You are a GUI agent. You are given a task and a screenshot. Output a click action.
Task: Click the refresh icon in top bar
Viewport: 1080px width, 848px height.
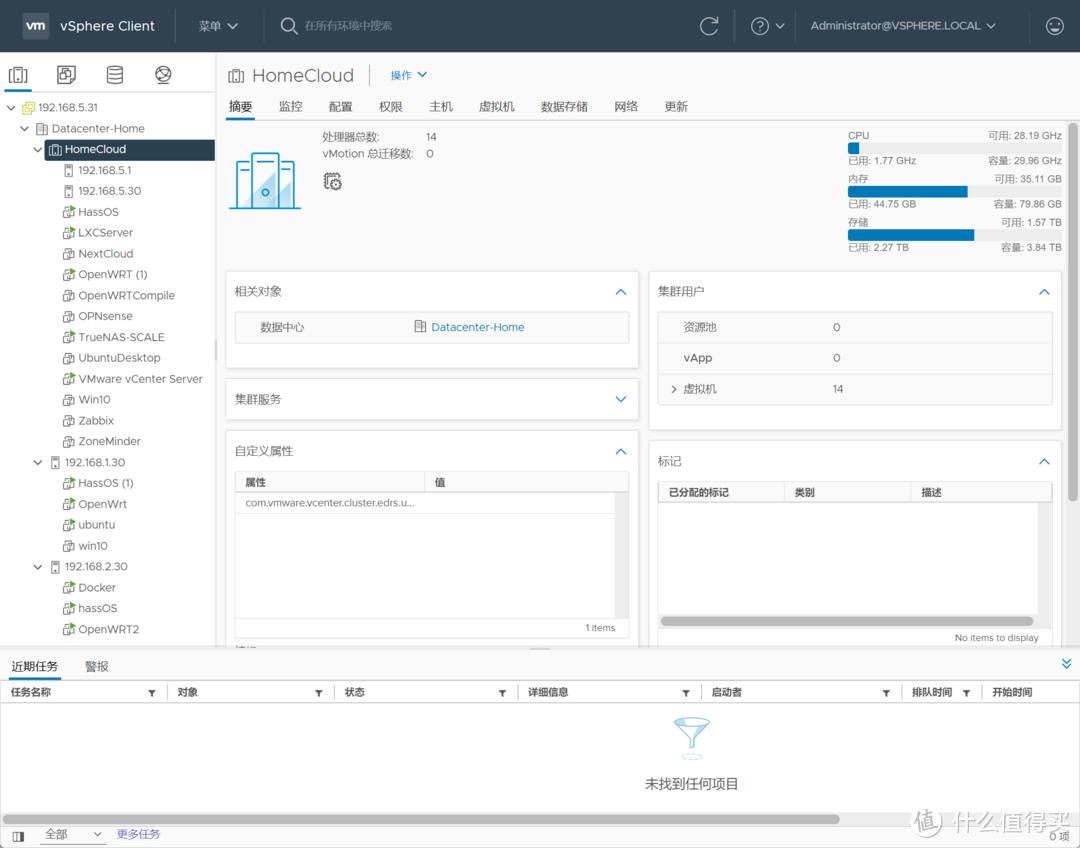point(709,26)
